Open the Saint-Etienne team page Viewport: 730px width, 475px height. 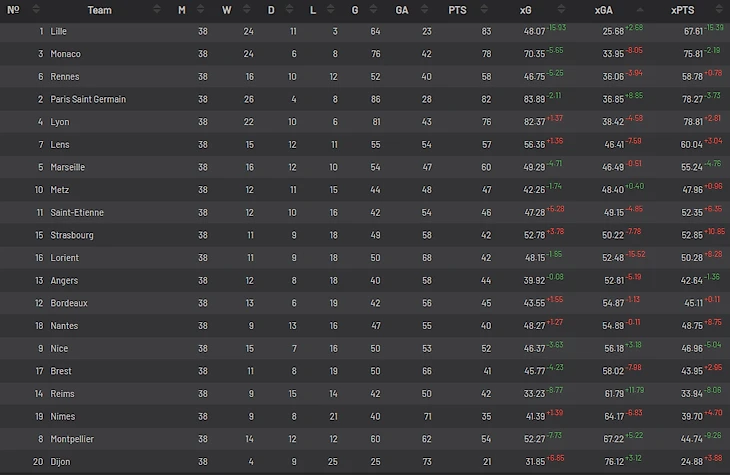(x=77, y=212)
